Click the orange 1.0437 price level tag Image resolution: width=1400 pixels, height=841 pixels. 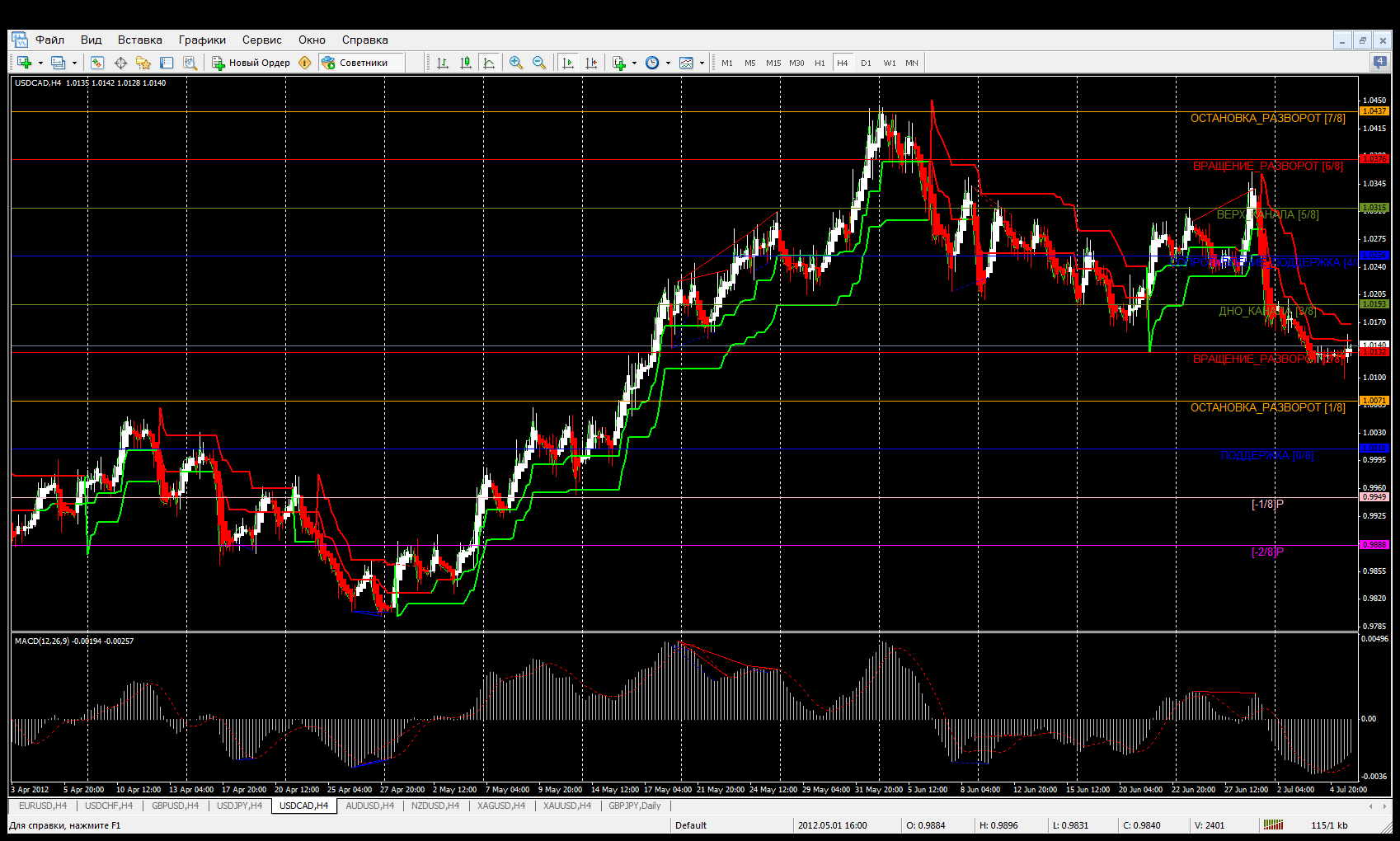1374,111
